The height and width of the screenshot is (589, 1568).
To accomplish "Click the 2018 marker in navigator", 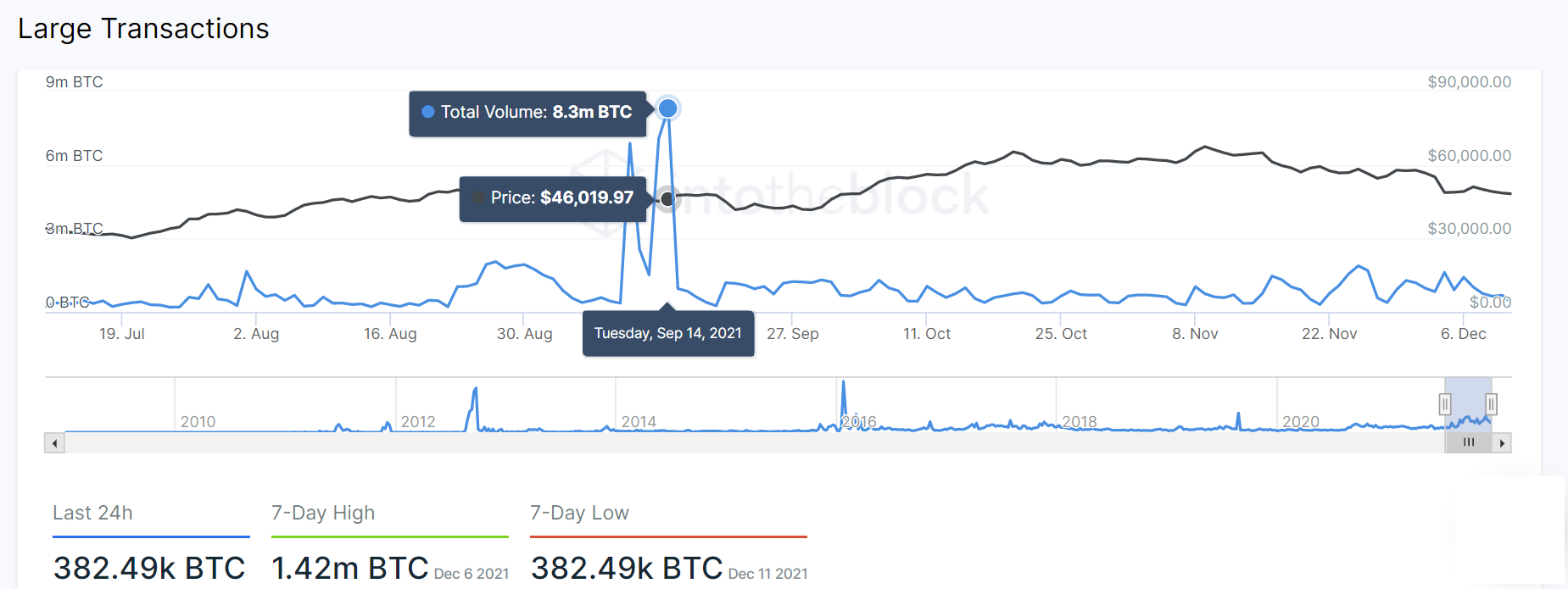I will click(x=1080, y=421).
